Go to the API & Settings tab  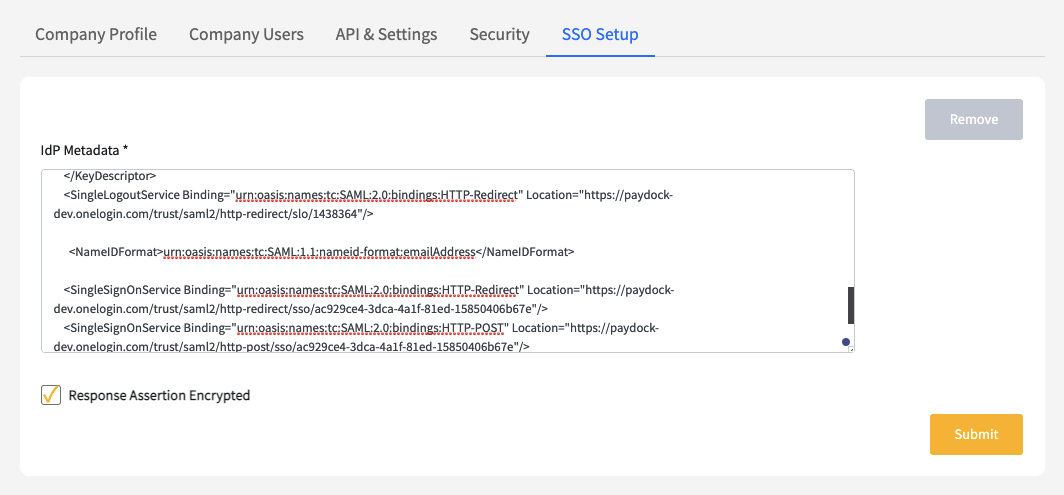point(386,34)
